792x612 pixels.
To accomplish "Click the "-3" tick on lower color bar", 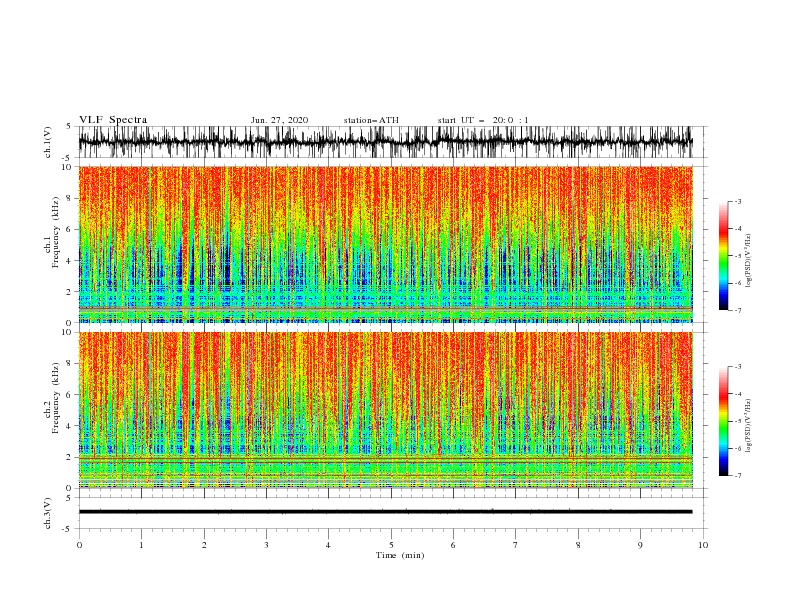I will tap(738, 367).
